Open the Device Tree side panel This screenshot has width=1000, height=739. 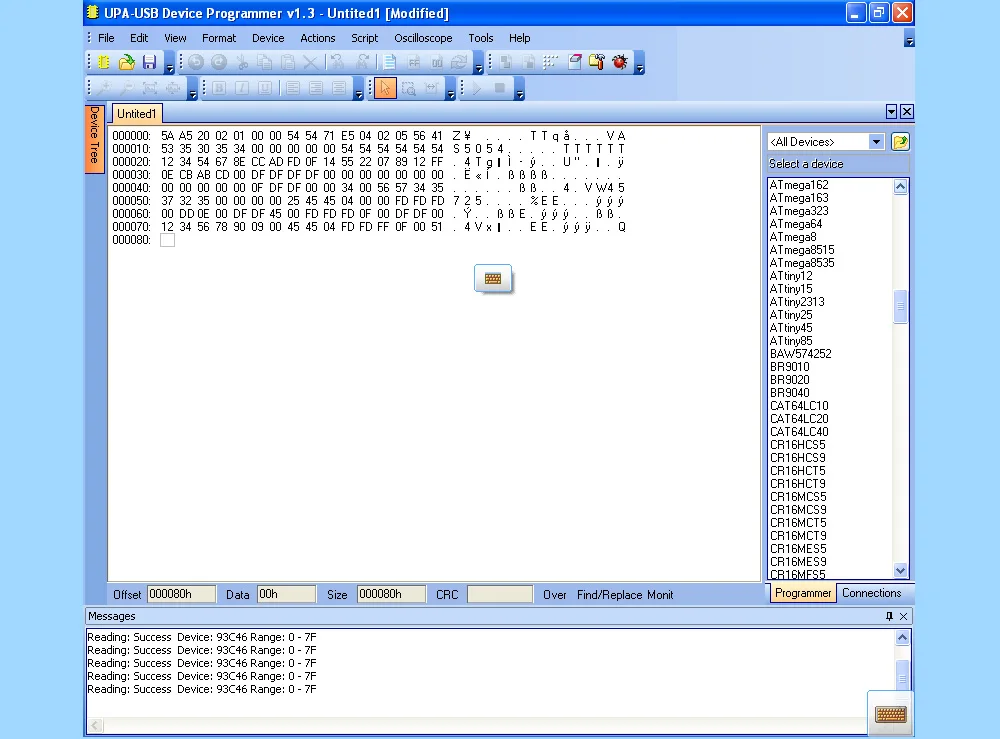click(x=95, y=137)
